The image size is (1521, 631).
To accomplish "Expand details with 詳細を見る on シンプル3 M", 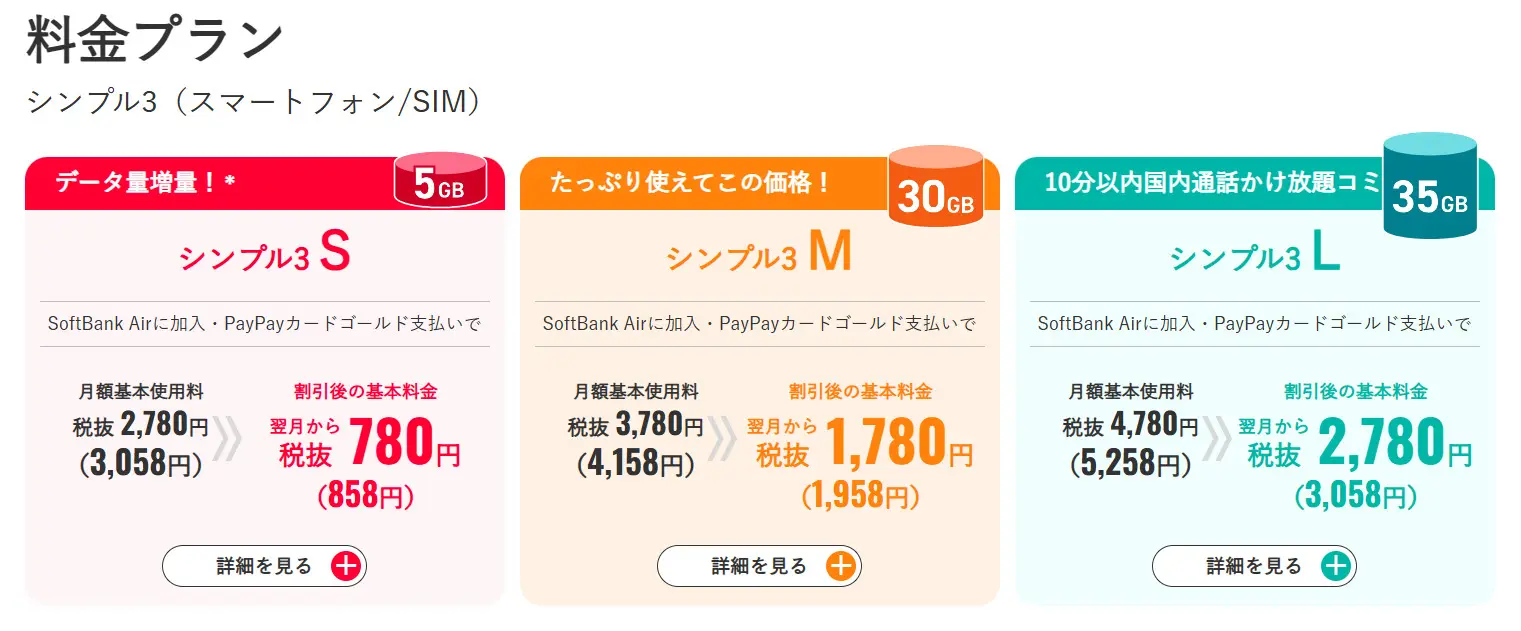I will point(759,566).
